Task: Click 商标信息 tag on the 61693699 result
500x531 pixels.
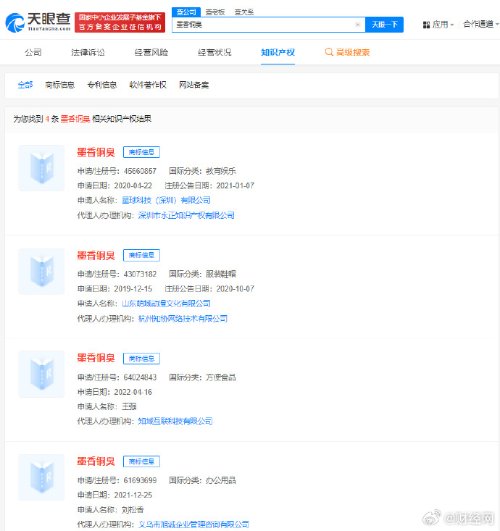Action: click(x=141, y=461)
